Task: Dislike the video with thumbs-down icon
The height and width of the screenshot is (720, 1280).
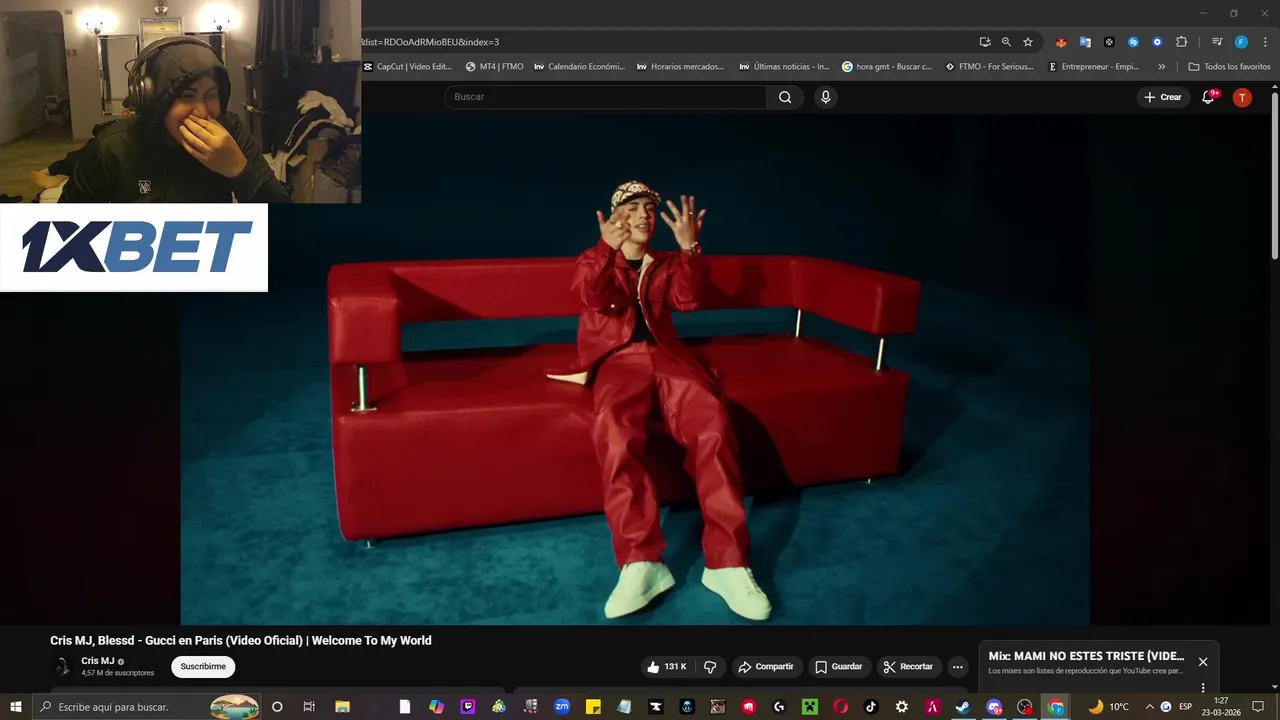Action: 710,667
